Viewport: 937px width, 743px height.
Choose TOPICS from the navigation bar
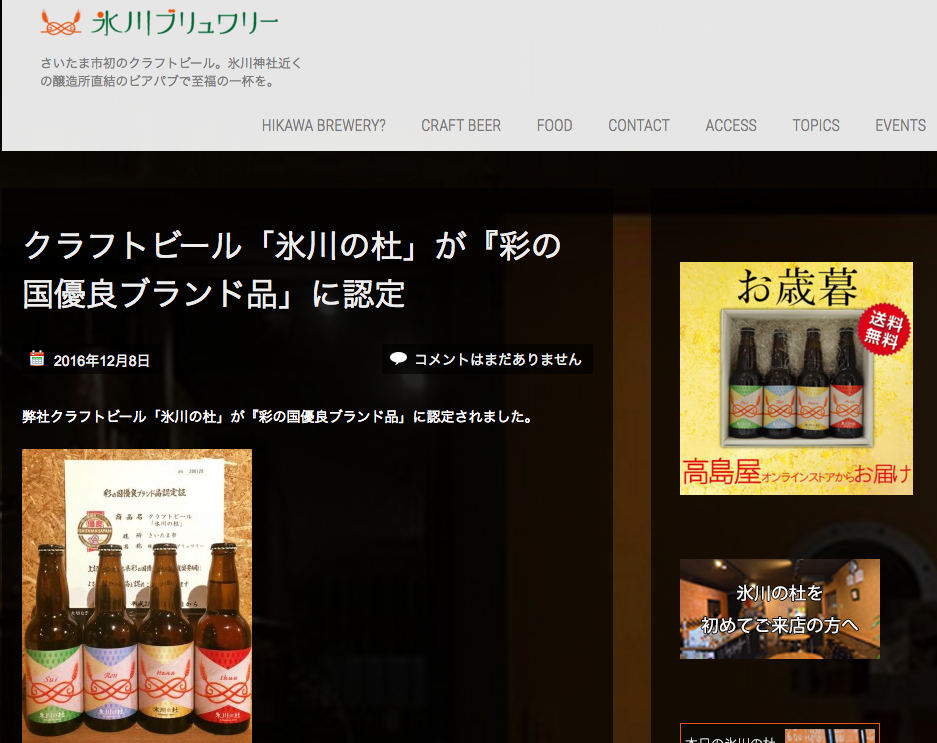[815, 125]
